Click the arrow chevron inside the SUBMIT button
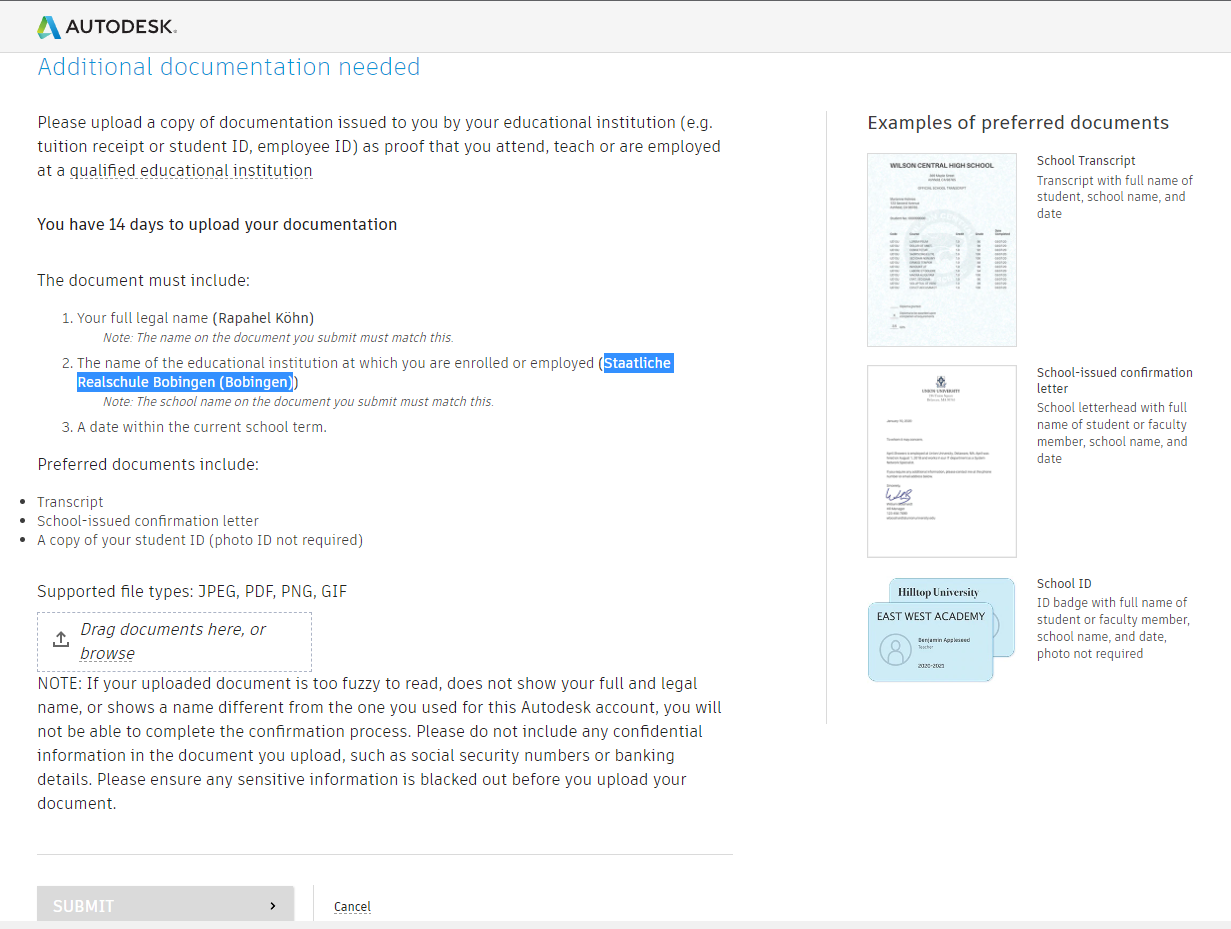 click(x=272, y=905)
